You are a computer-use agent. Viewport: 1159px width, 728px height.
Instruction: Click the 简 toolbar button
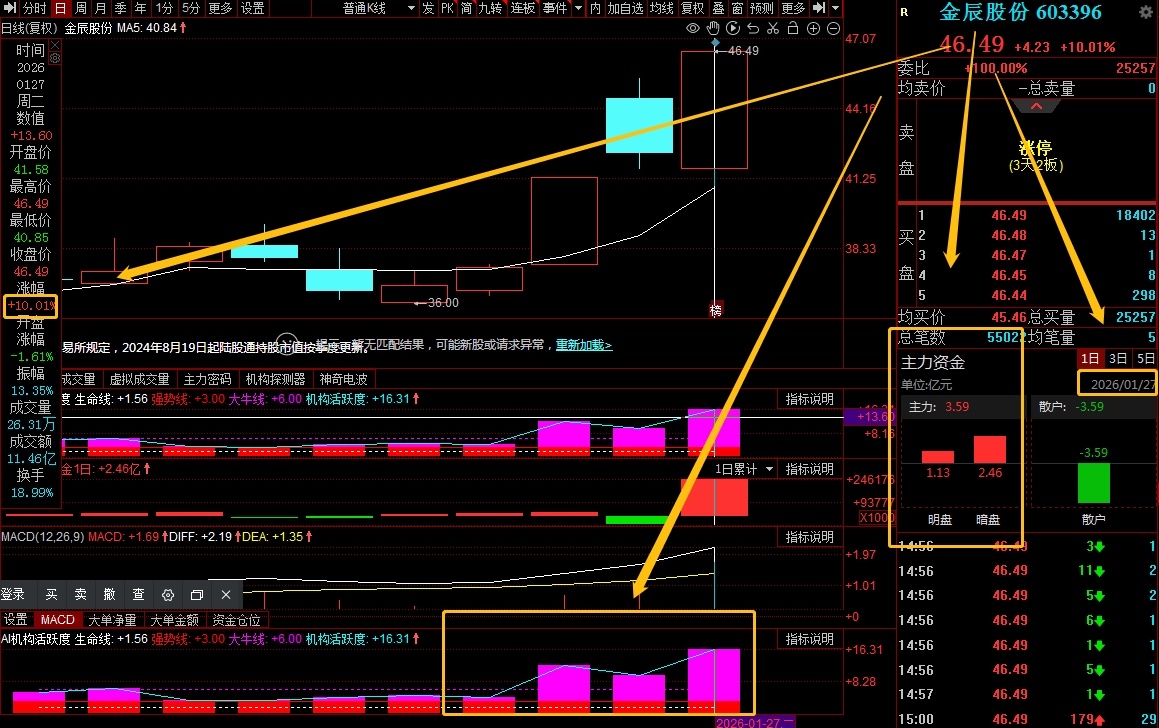coord(466,8)
